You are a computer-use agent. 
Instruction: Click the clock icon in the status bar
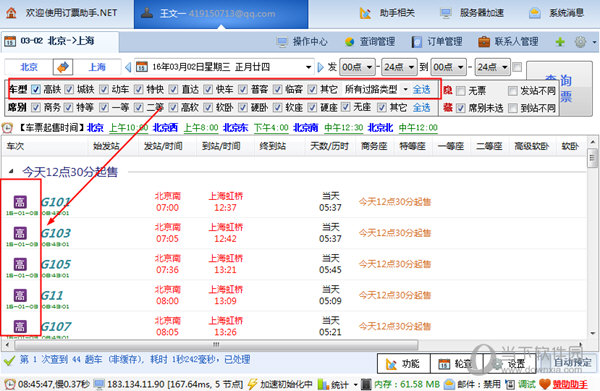[10, 384]
